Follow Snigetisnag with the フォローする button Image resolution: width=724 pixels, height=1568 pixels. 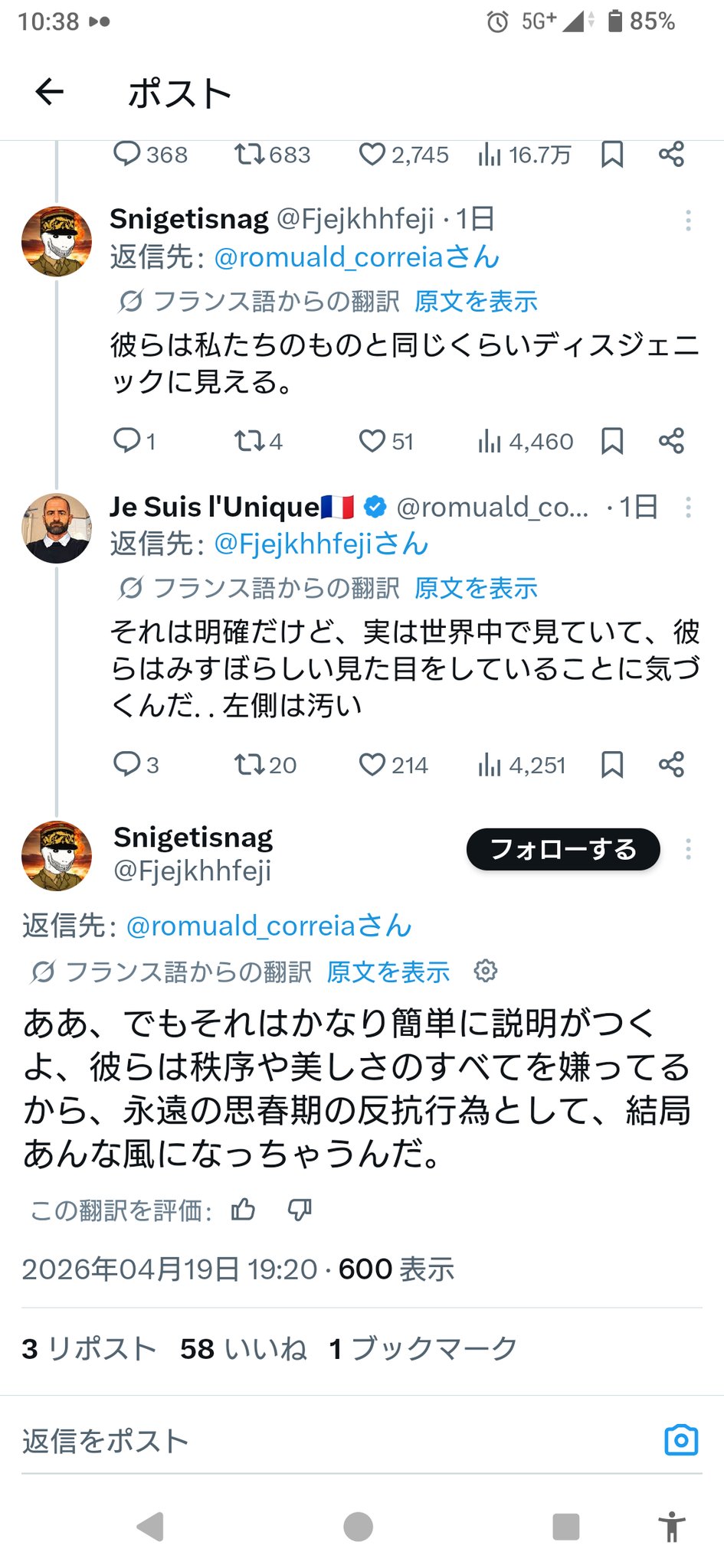563,849
